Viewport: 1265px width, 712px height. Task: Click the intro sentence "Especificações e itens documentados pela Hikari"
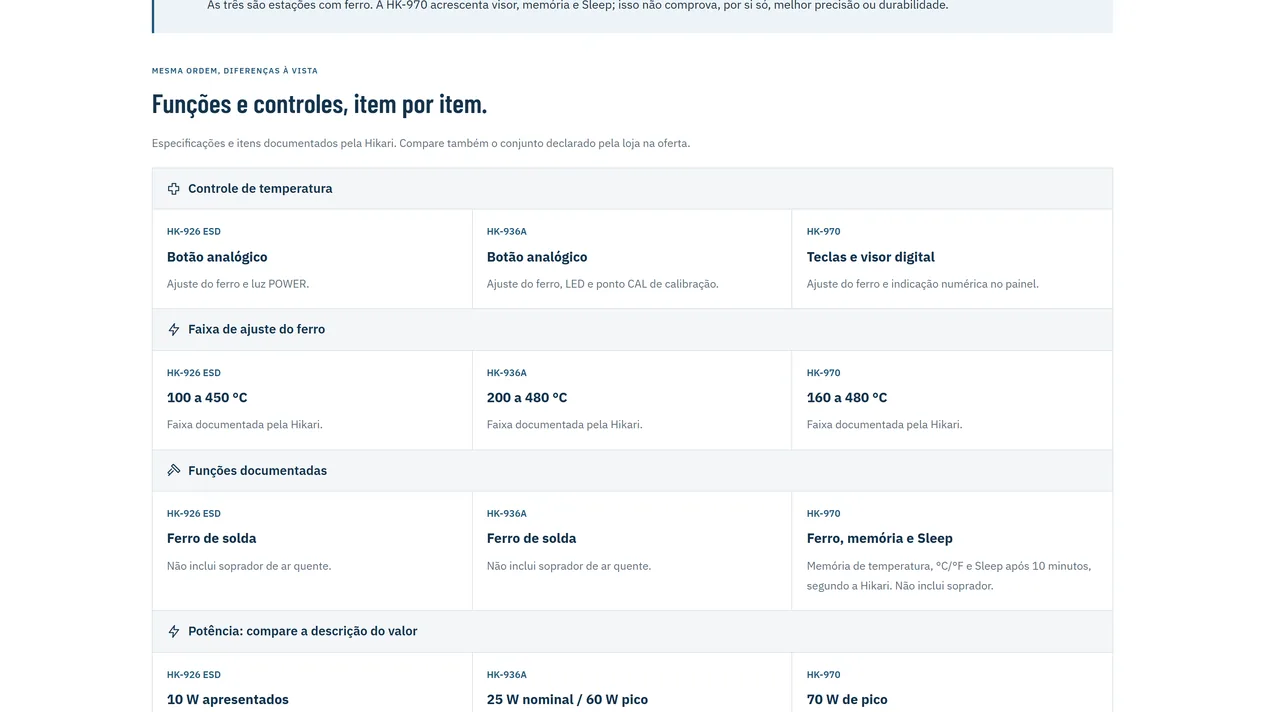(x=421, y=143)
